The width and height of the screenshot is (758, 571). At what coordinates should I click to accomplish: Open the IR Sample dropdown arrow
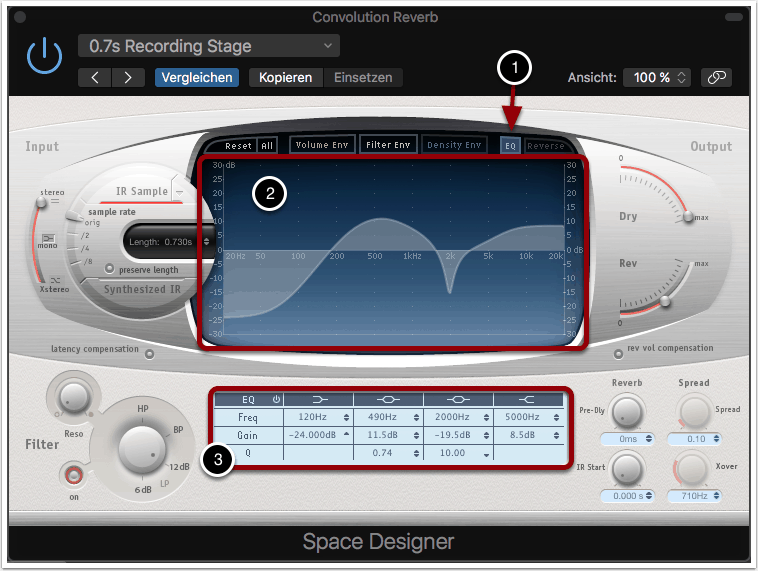click(179, 192)
